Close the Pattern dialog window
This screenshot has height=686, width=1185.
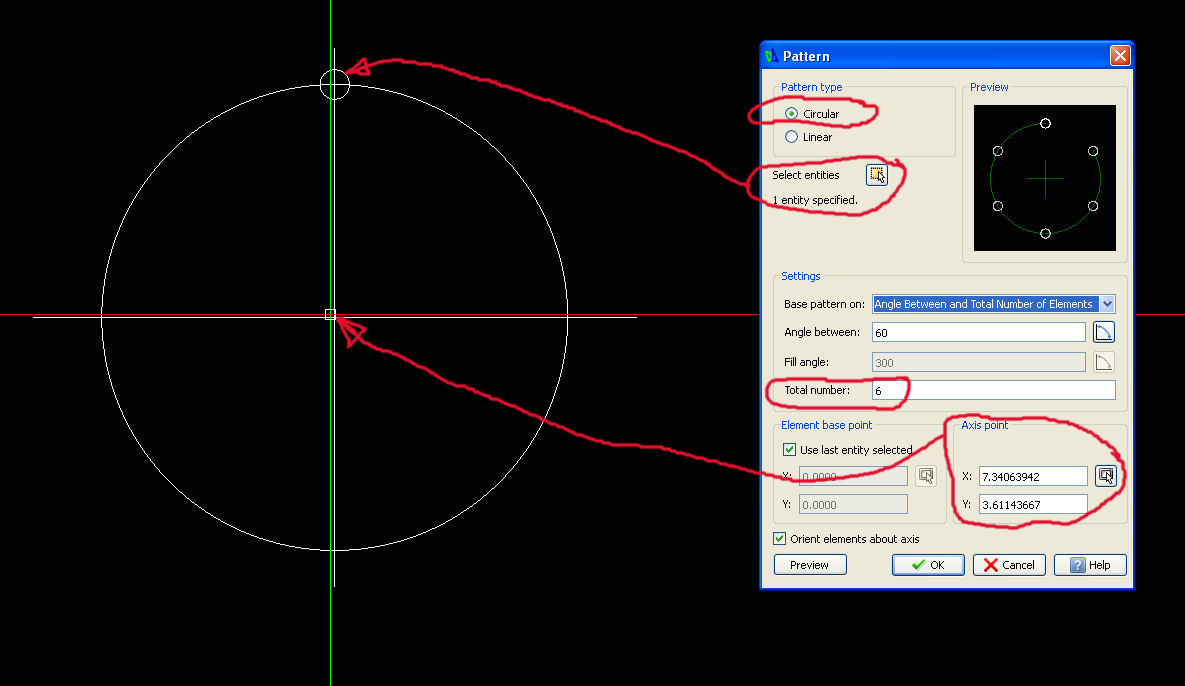1119,56
